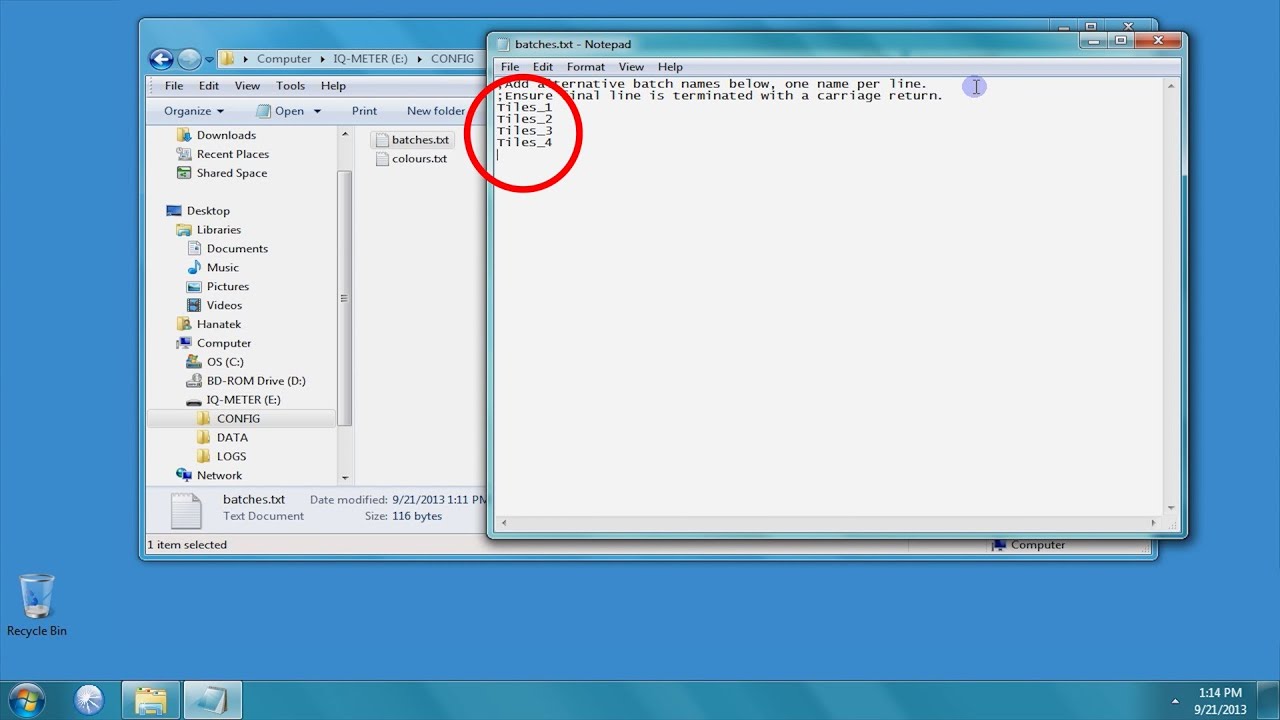Viewport: 1280px width, 720px height.
Task: Open the DATA folder in tree
Action: point(232,438)
